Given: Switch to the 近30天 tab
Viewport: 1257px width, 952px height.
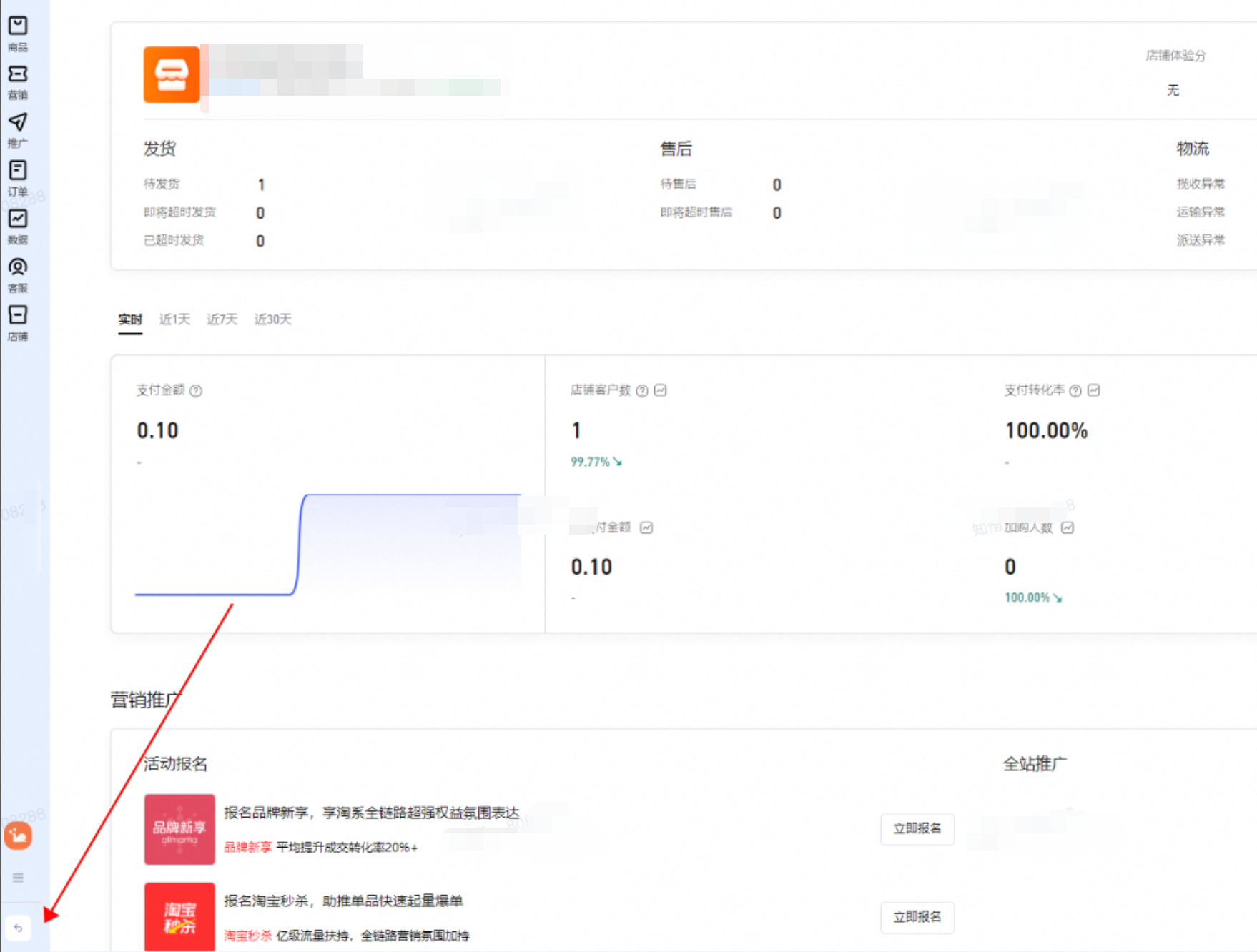Looking at the screenshot, I should point(272,319).
